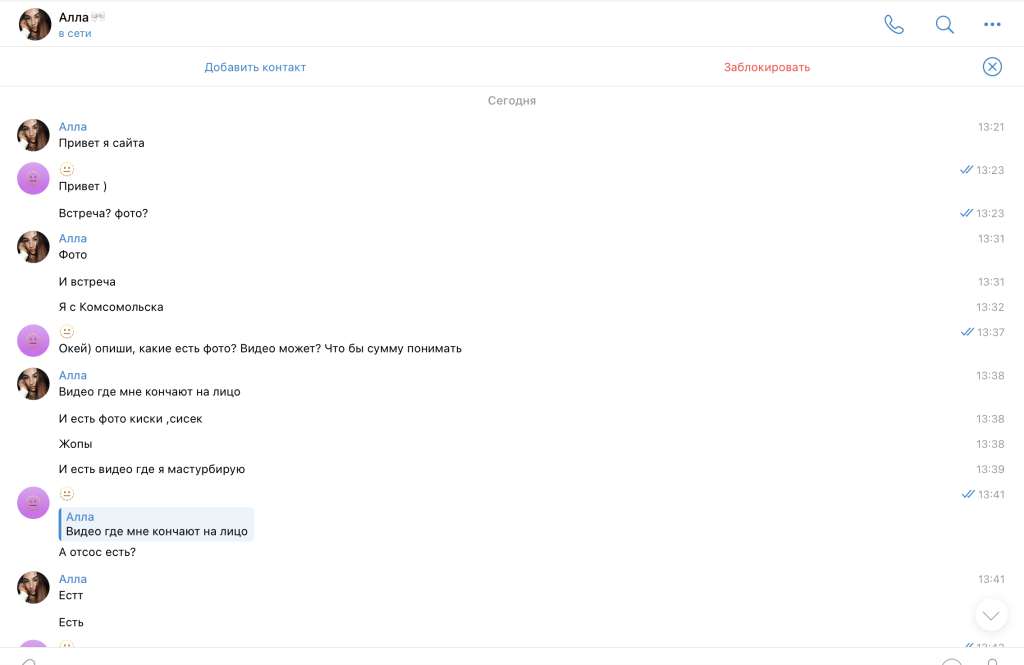
Task: Click purple avatar beside the 13:37 message
Action: click(x=34, y=340)
